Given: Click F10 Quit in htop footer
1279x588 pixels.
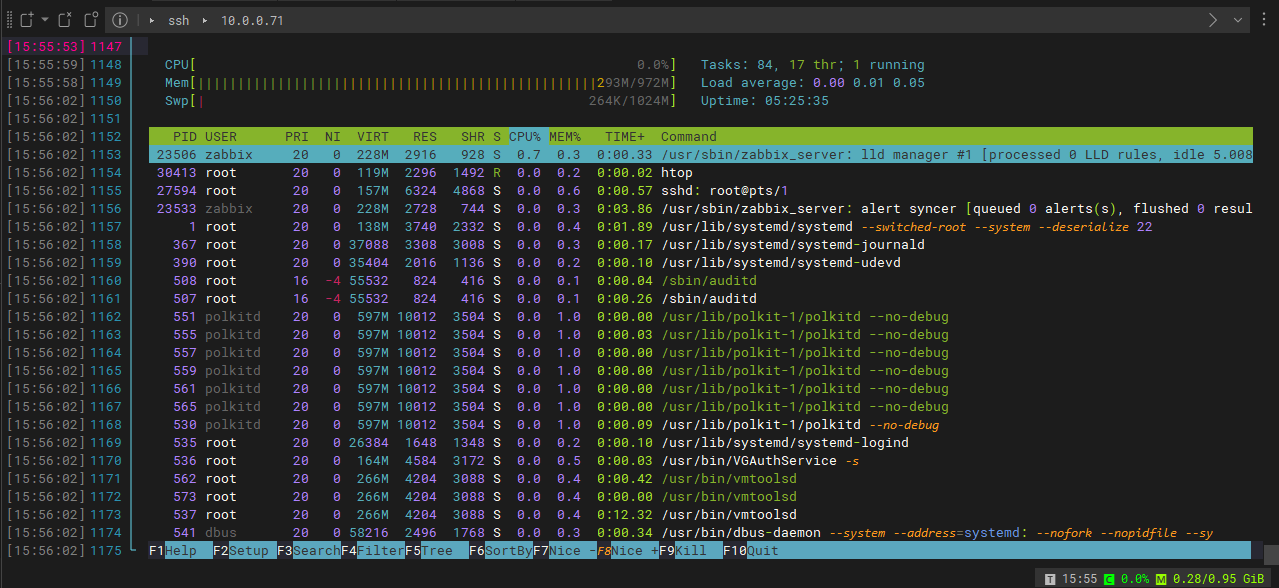Looking at the screenshot, I should (x=752, y=551).
